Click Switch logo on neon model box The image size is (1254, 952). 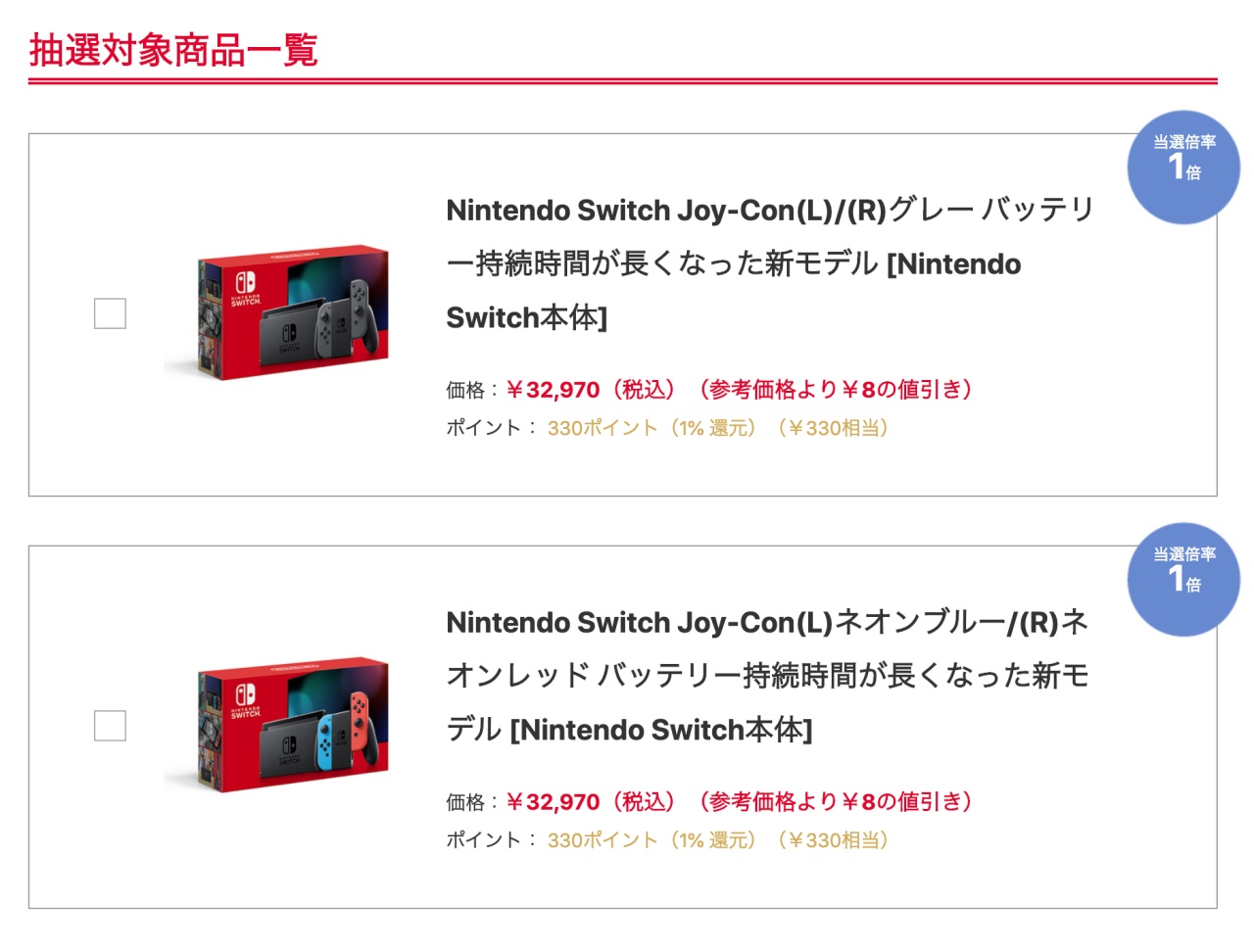246,702
